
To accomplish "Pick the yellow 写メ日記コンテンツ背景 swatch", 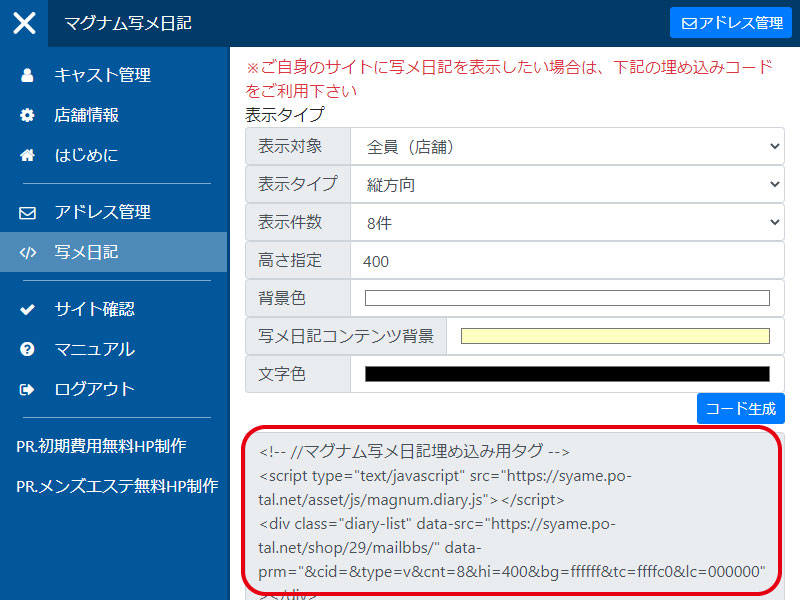I will (x=615, y=336).
